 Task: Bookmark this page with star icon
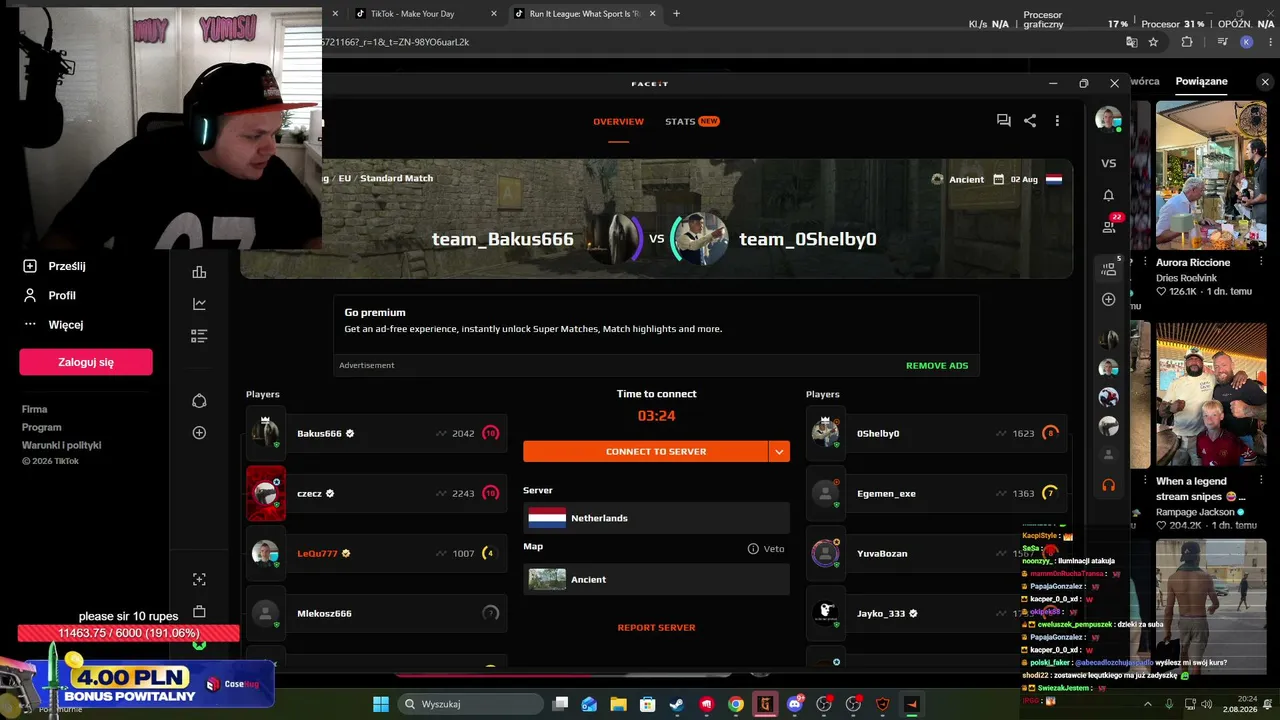(1153, 42)
